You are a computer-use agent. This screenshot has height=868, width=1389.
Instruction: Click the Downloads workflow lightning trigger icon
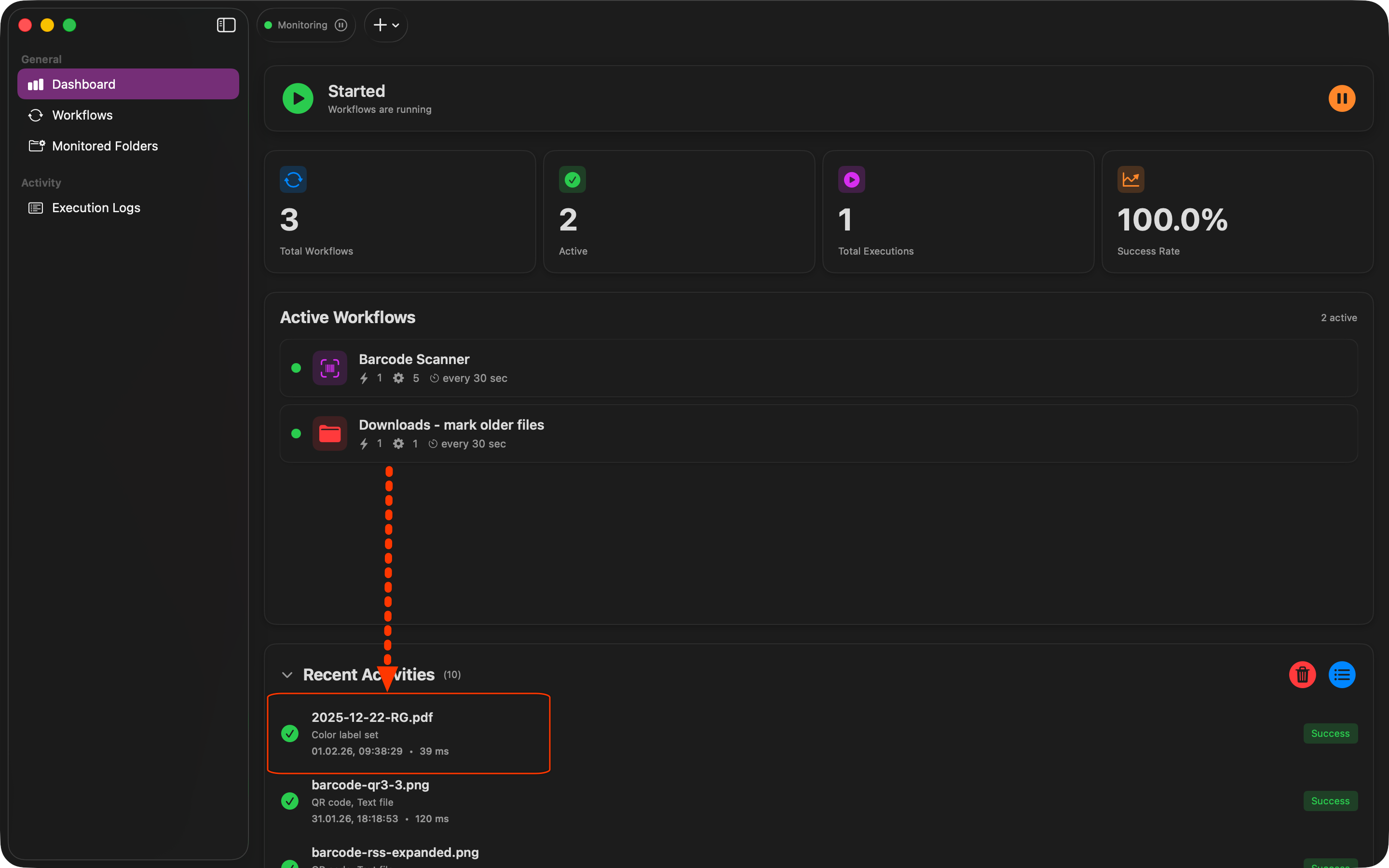(364, 444)
